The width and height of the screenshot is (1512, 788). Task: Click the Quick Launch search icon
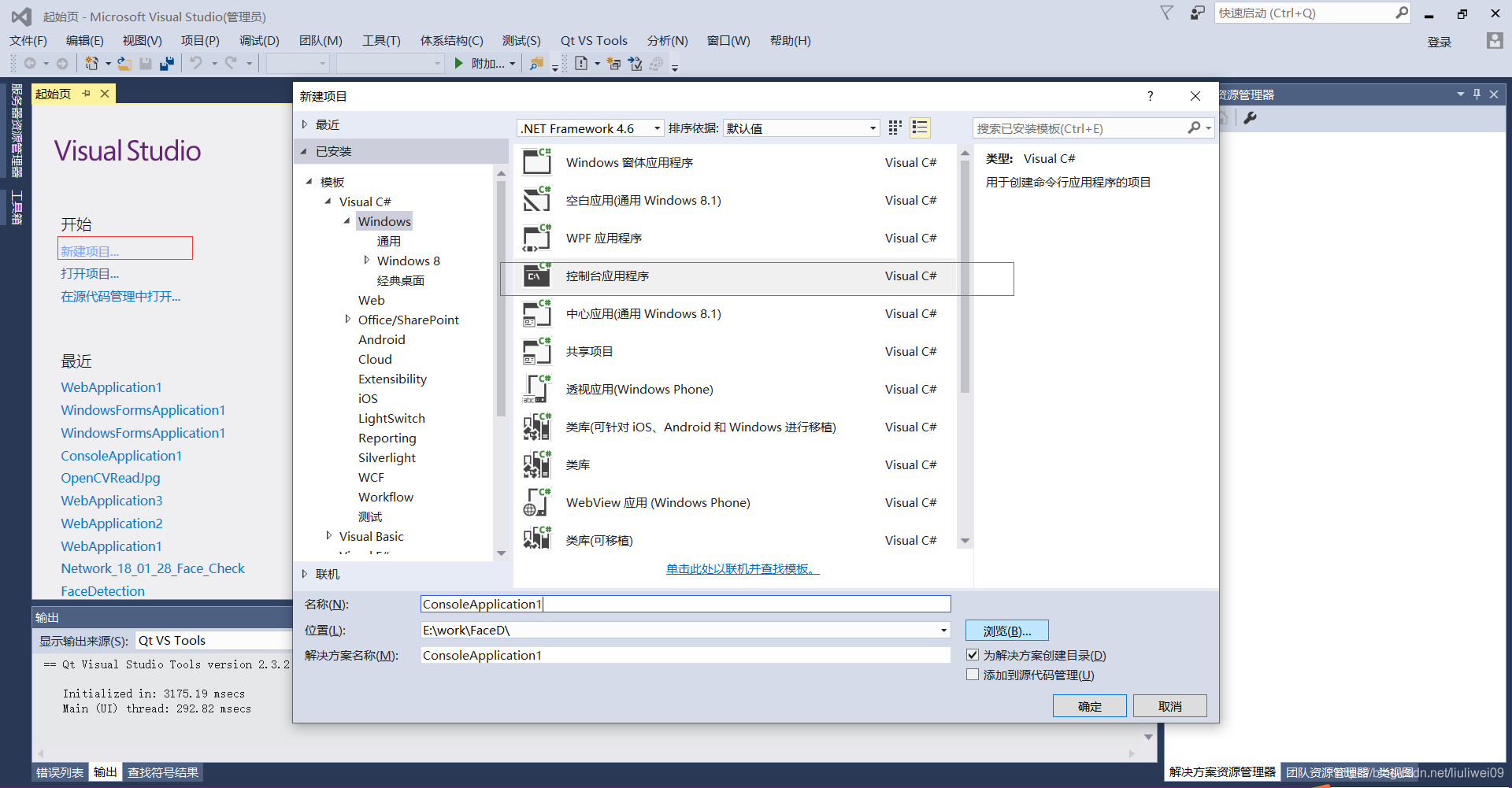click(x=1402, y=13)
